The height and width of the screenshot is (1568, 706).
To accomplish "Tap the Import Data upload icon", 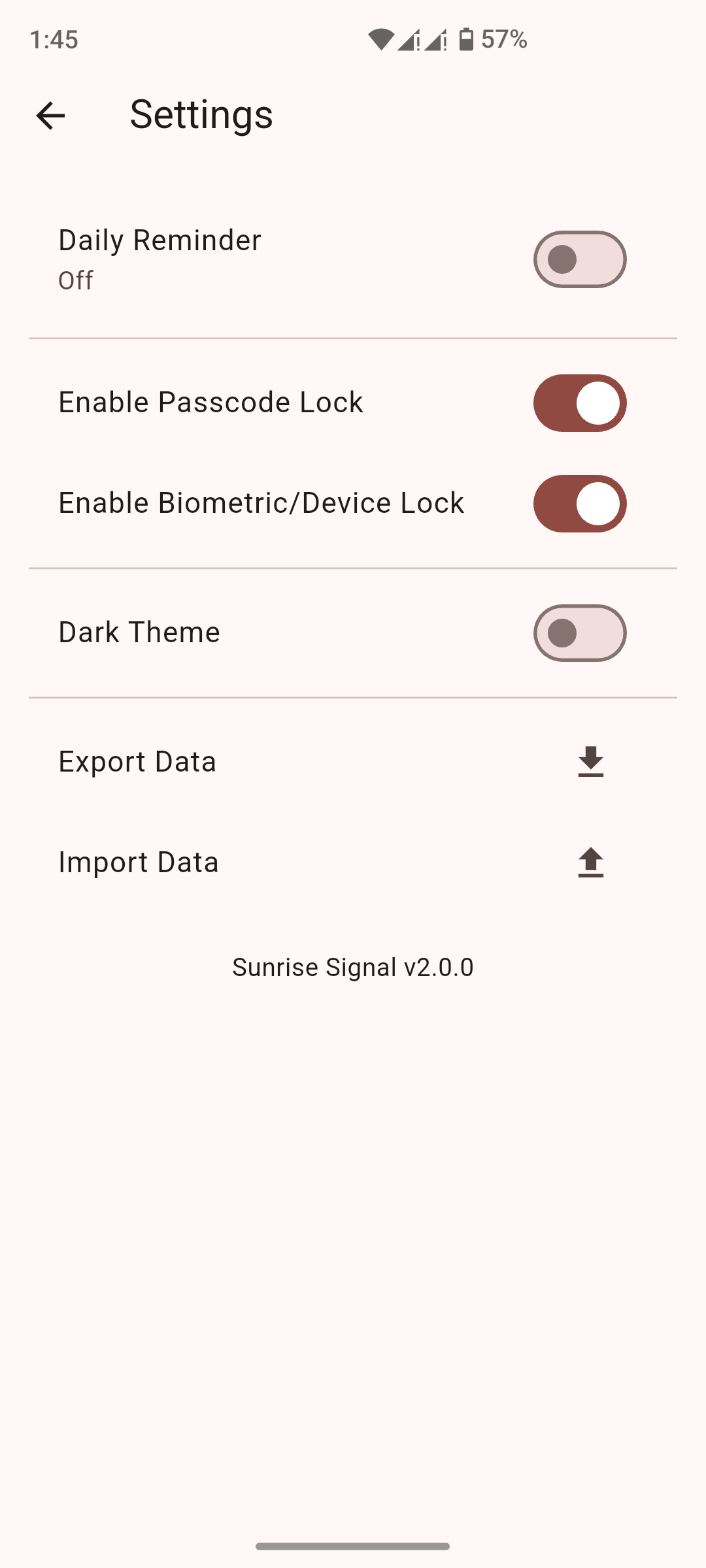I will (x=590, y=862).
